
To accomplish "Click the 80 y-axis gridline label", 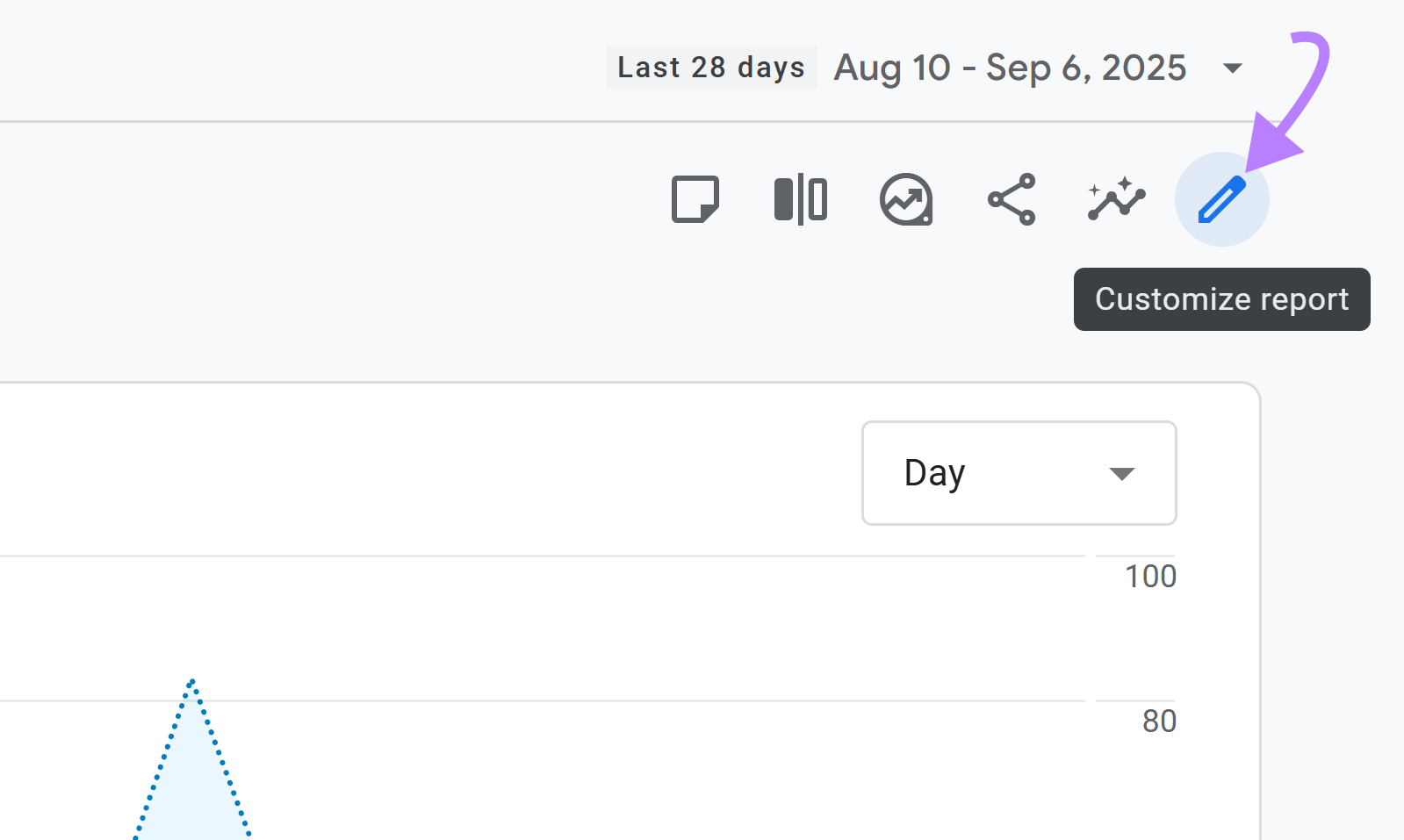I will pyautogui.click(x=1157, y=722).
